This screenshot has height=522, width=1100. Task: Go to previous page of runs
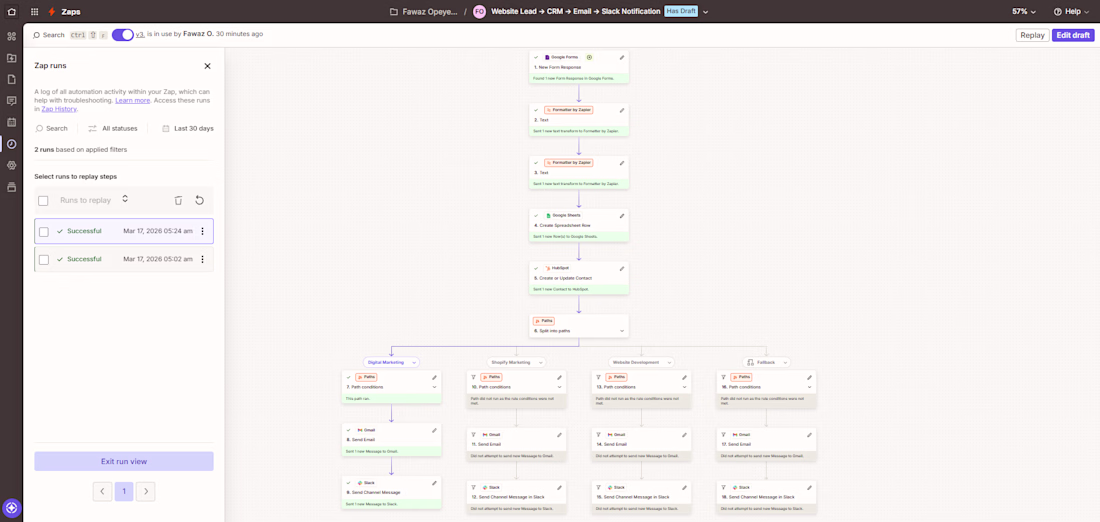[x=102, y=491]
